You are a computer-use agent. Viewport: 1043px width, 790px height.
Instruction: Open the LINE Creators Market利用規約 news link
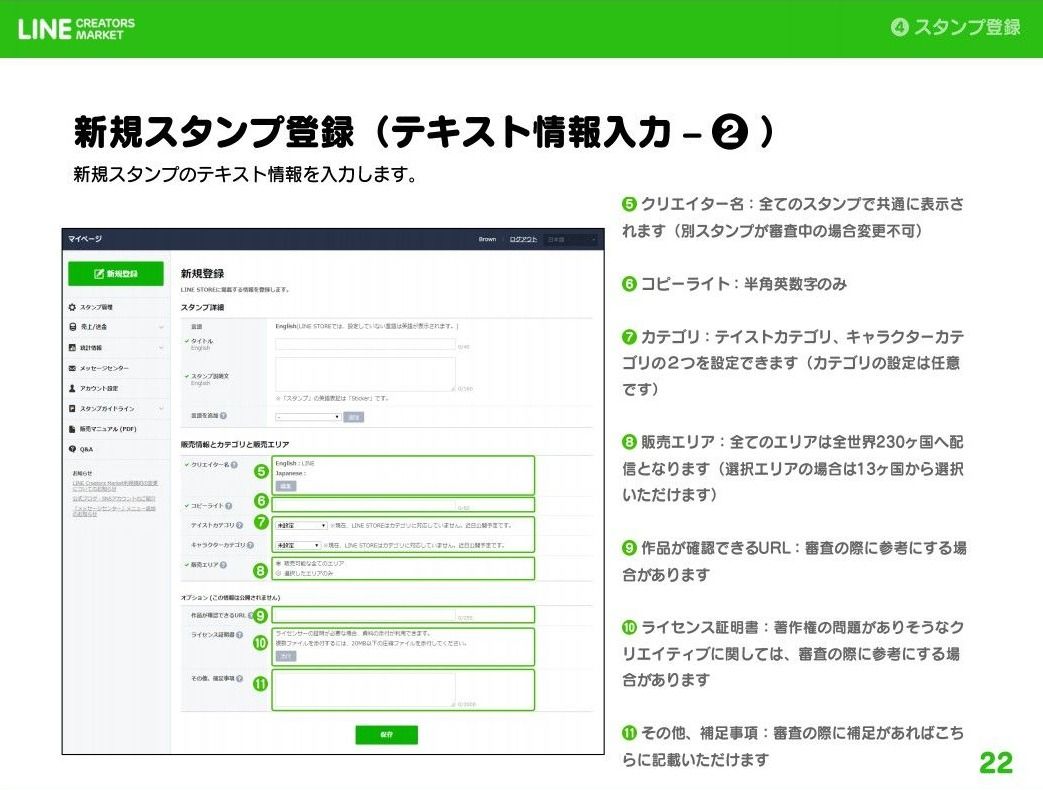pyautogui.click(x=115, y=485)
